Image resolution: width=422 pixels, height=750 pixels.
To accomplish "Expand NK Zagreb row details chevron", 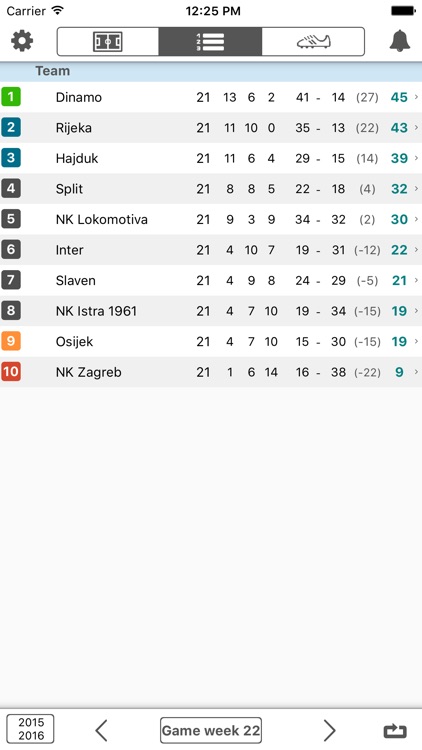I will (x=416, y=372).
